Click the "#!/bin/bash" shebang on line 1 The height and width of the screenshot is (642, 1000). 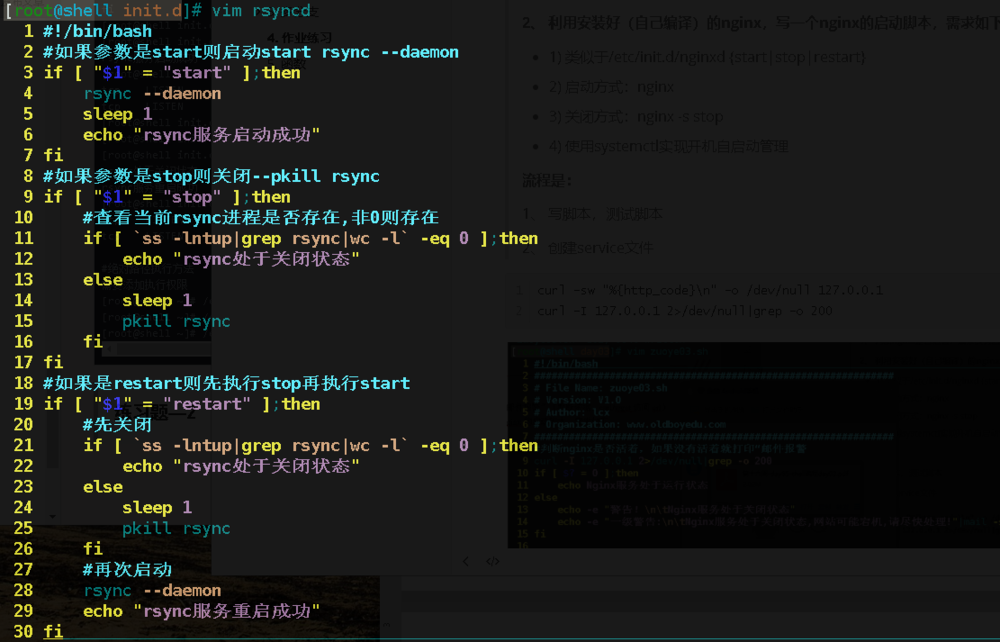coord(98,31)
